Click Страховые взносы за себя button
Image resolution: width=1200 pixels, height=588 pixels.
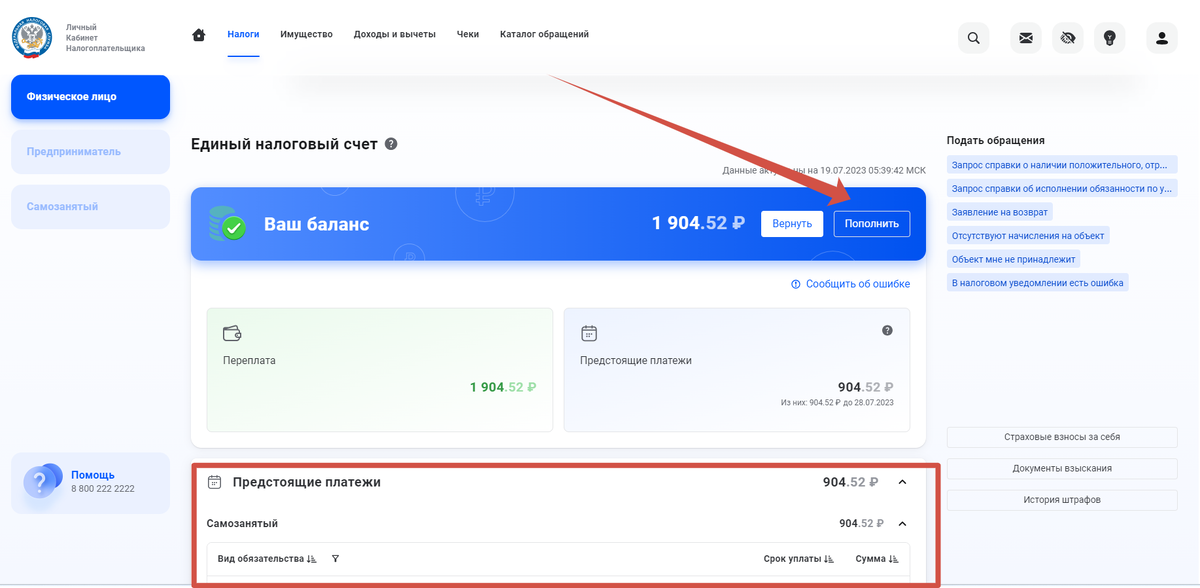tap(1062, 437)
